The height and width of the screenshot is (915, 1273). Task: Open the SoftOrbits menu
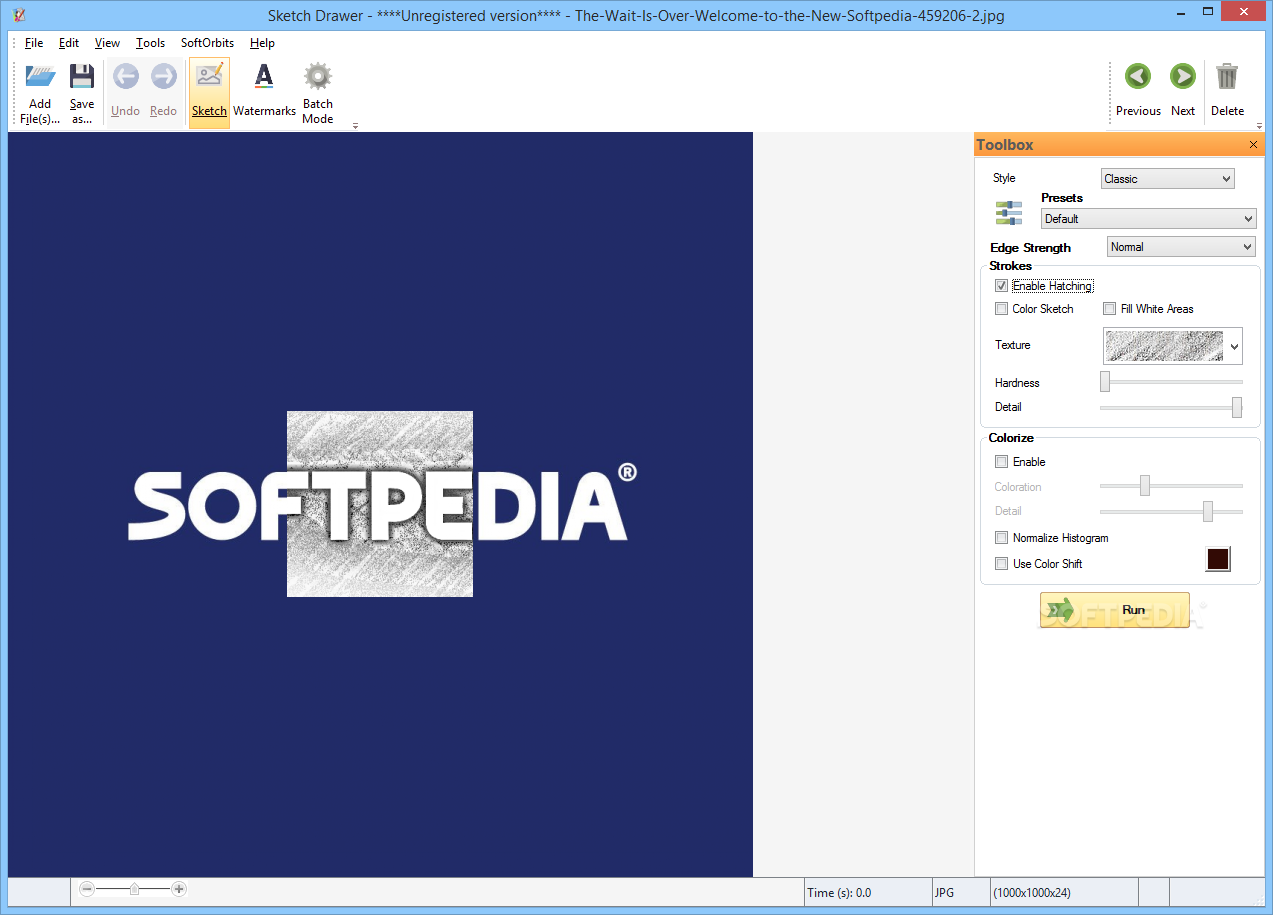(207, 43)
